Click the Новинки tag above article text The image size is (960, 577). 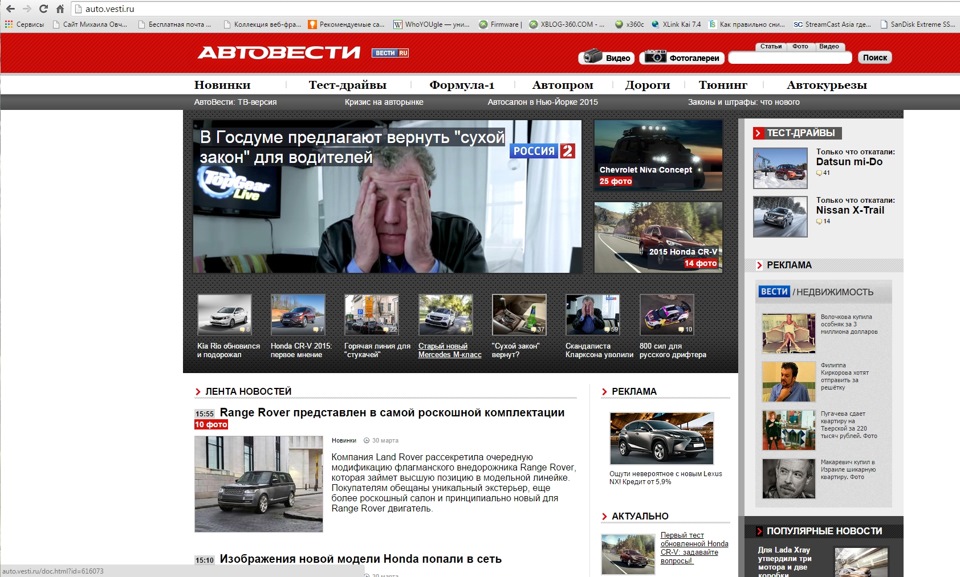click(343, 440)
